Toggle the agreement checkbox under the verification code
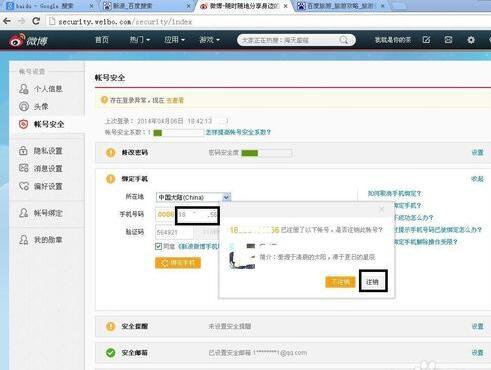This screenshot has width=491, height=370. pyautogui.click(x=159, y=247)
